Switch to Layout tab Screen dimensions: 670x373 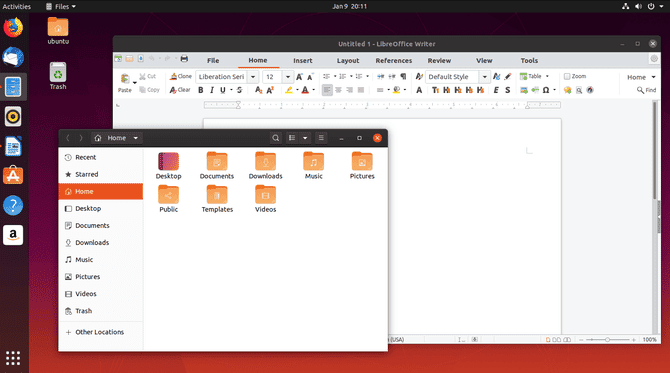click(348, 61)
